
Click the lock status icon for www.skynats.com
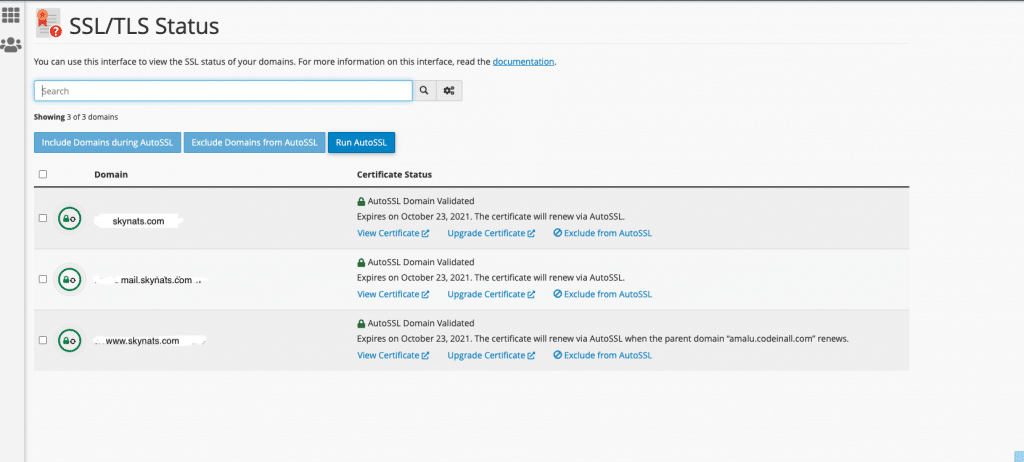(69, 340)
